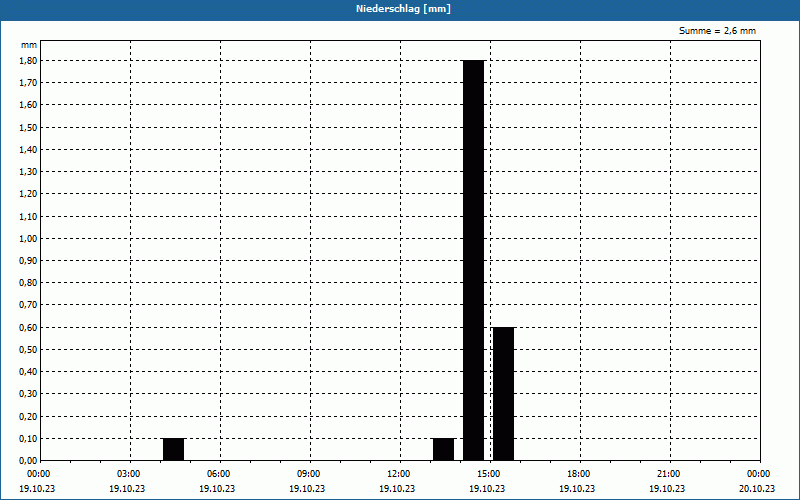Select the 06:00 time axis label
This screenshot has height=500, width=800.
point(219,474)
